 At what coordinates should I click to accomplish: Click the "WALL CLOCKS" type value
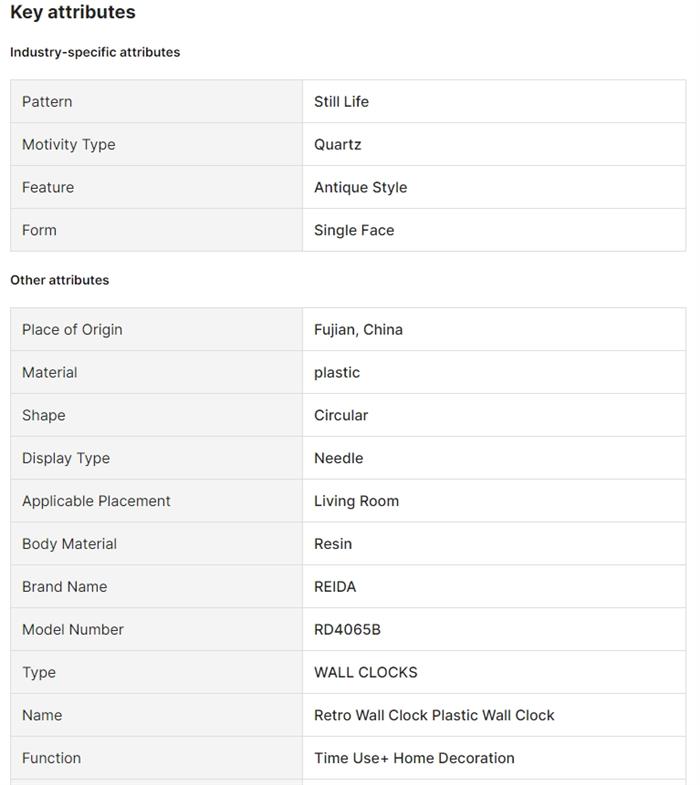tap(366, 673)
